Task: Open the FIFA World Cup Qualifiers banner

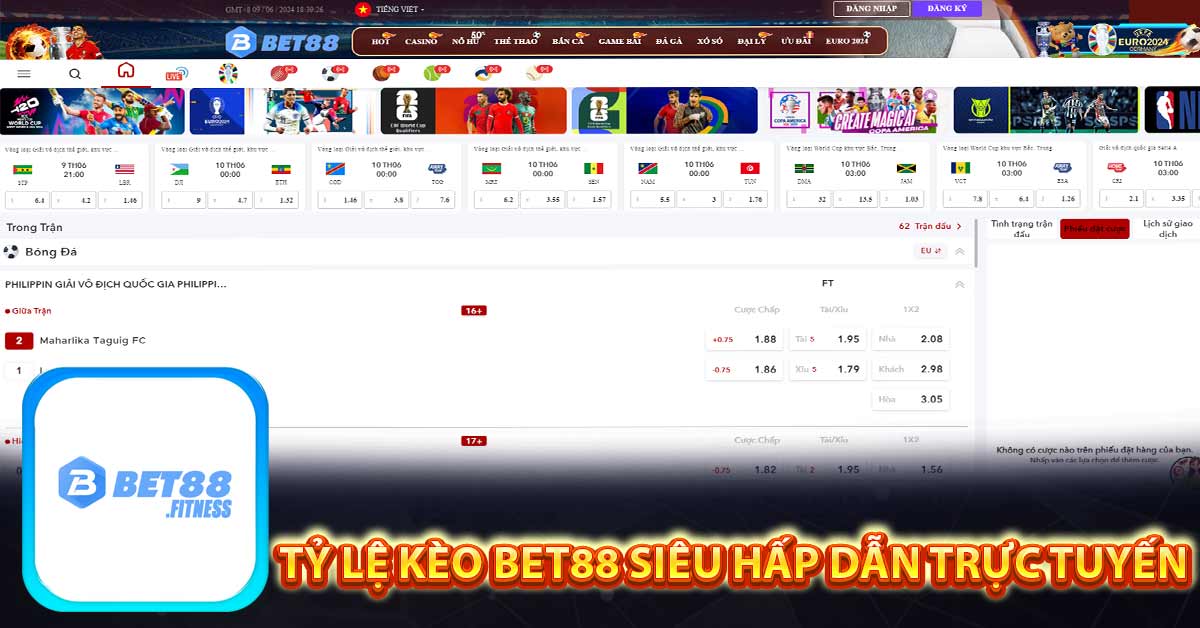Action: coord(473,111)
